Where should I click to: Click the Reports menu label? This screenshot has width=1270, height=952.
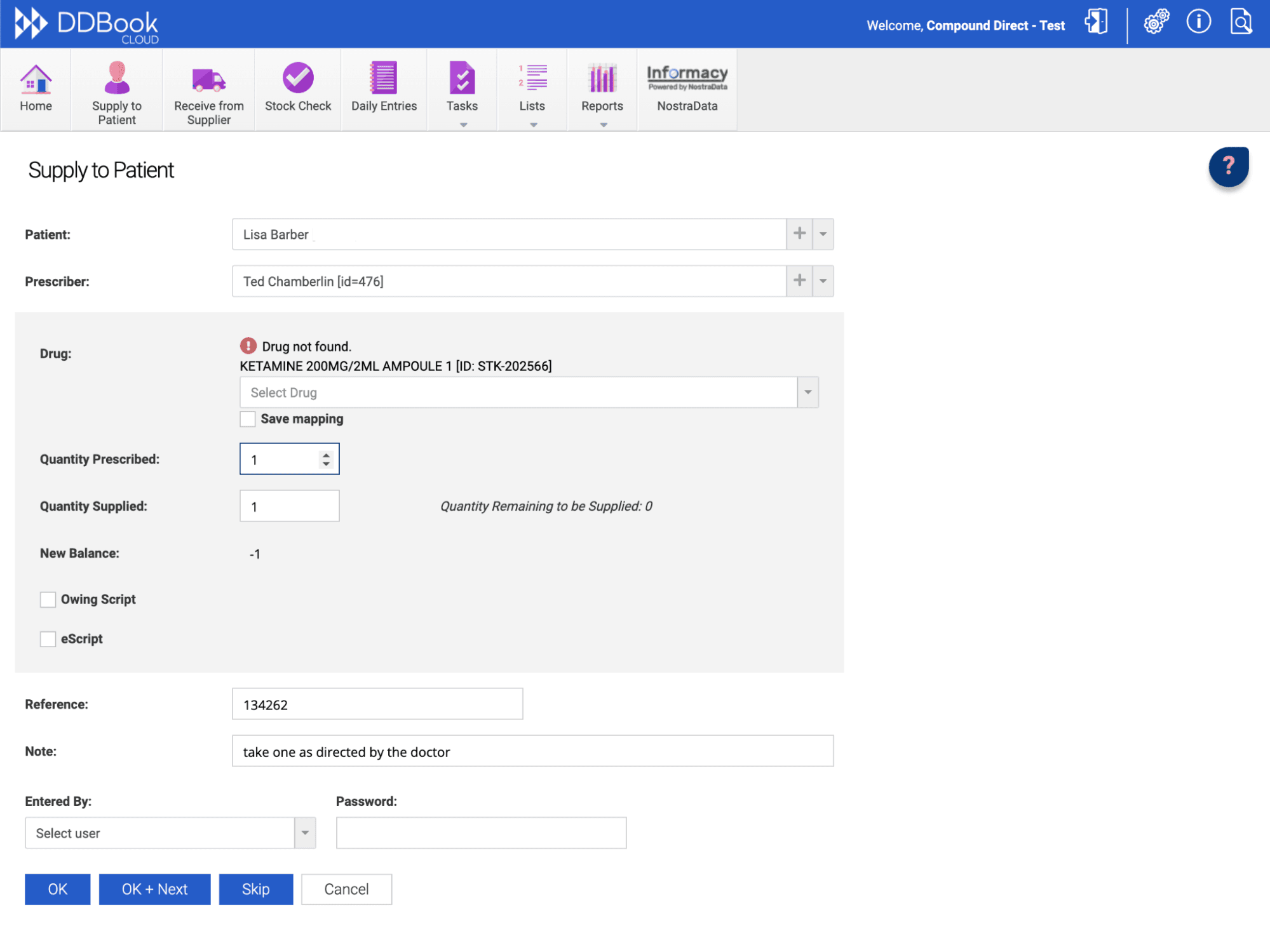(x=602, y=106)
